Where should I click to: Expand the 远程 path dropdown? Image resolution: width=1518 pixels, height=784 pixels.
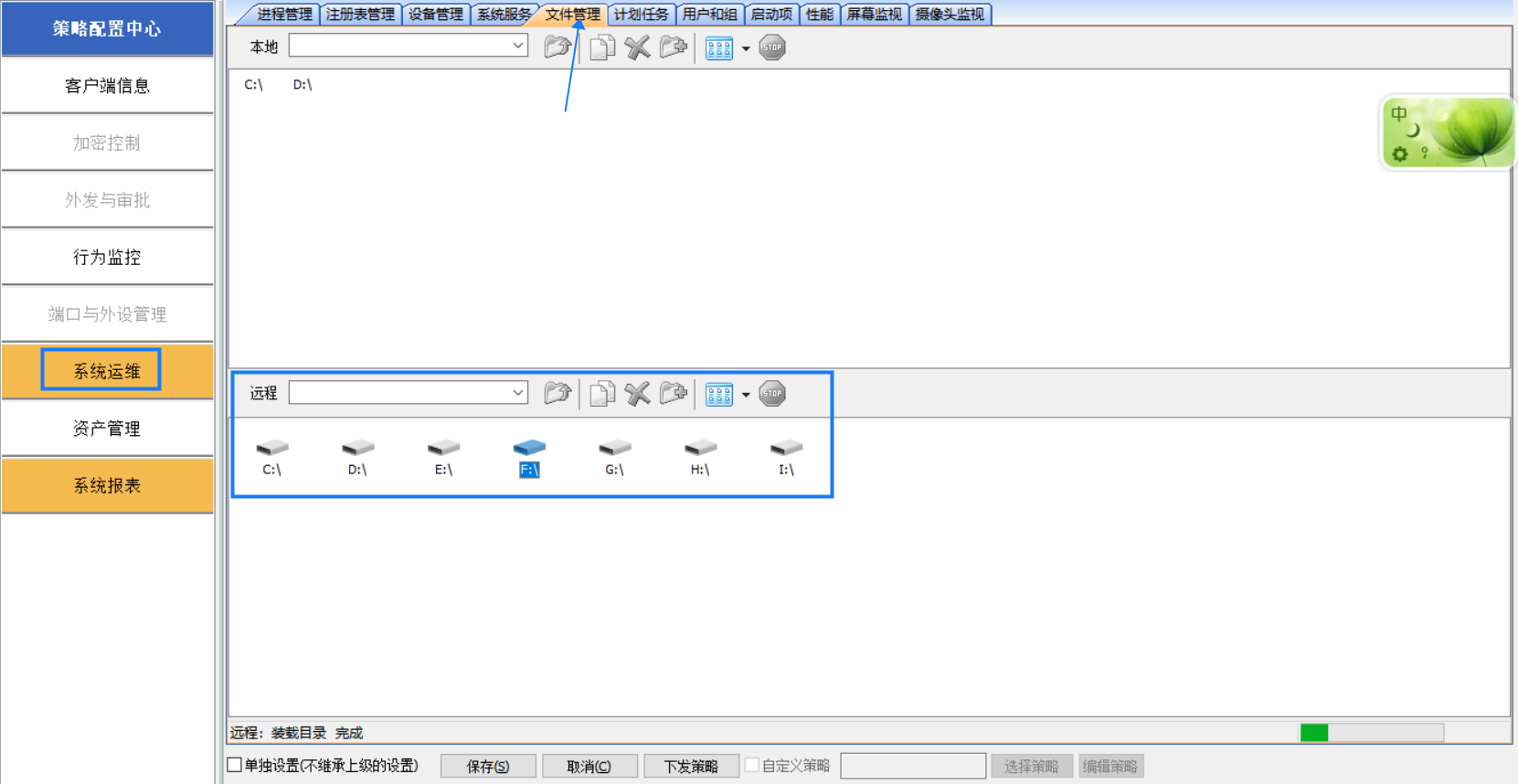point(517,393)
